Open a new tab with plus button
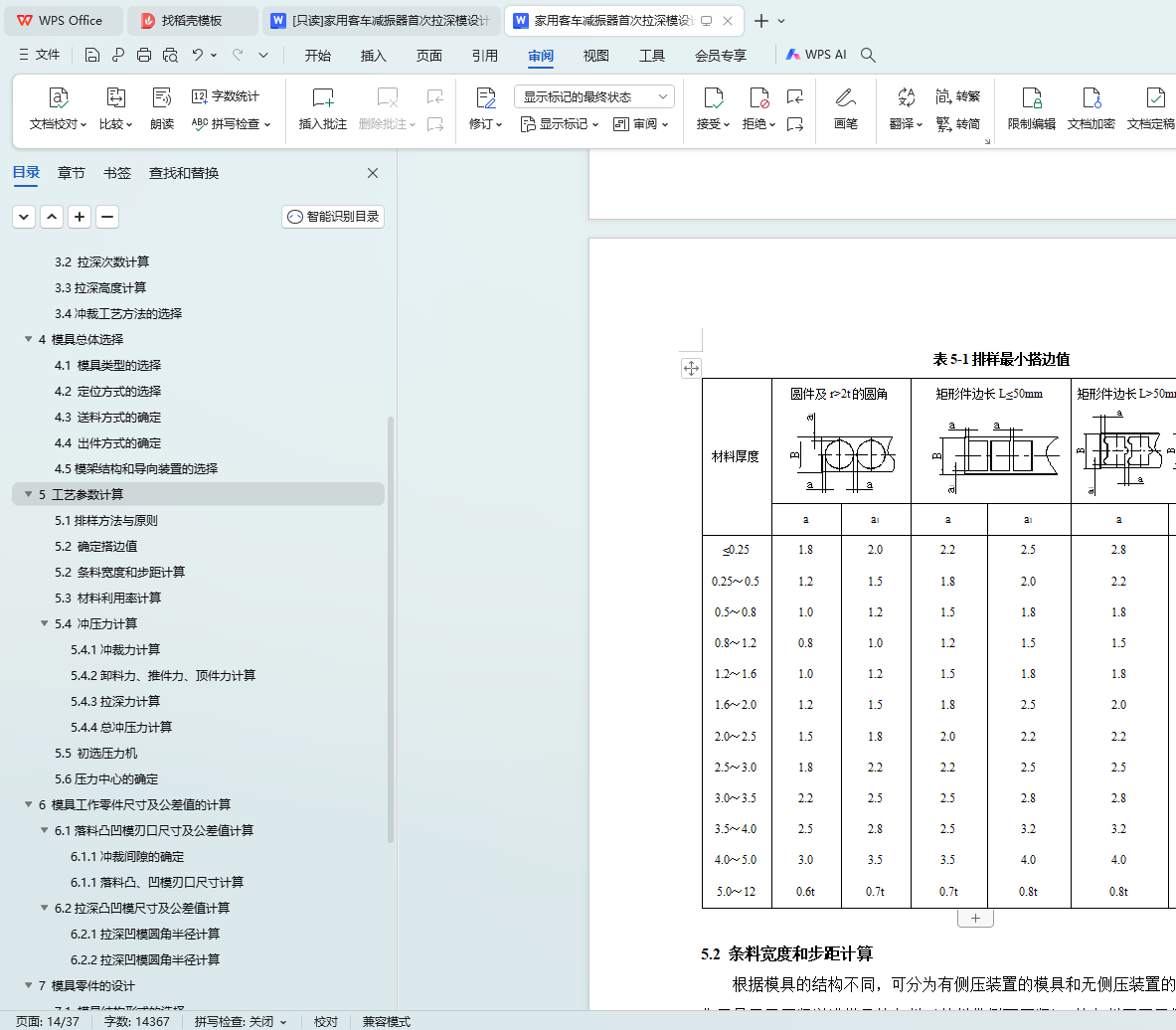The width and height of the screenshot is (1176, 1030). click(x=761, y=21)
